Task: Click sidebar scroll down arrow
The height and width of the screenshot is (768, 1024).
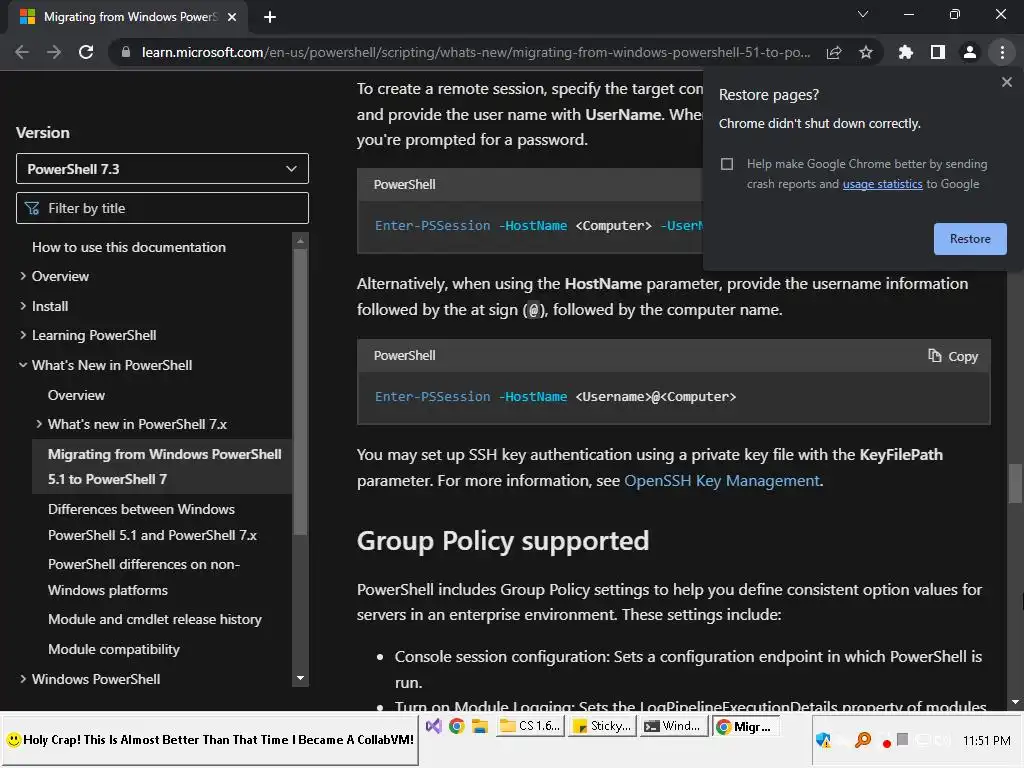Action: click(x=300, y=679)
